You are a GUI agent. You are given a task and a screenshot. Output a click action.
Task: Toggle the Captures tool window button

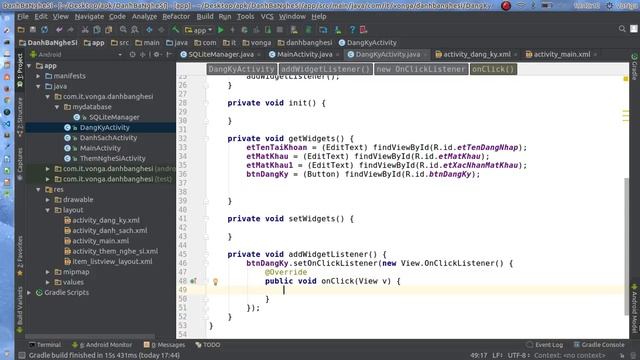click(20, 164)
